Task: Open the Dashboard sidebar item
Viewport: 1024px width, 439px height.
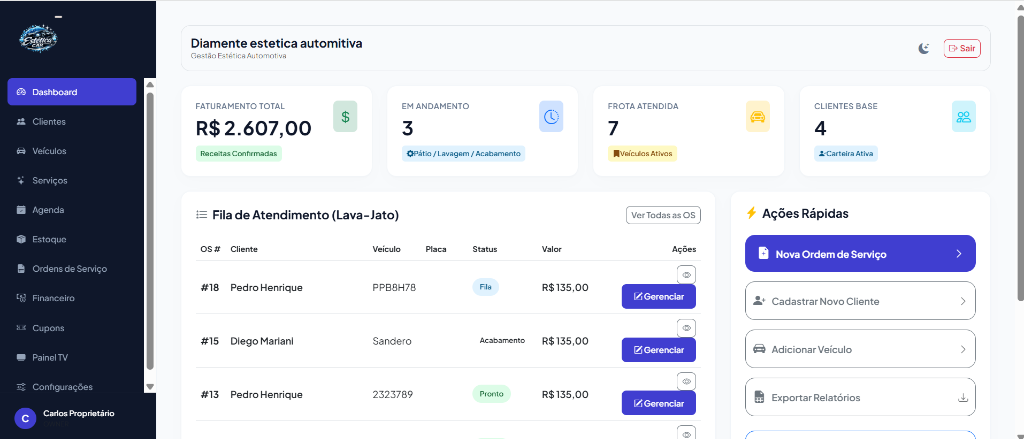Action: coord(72,92)
